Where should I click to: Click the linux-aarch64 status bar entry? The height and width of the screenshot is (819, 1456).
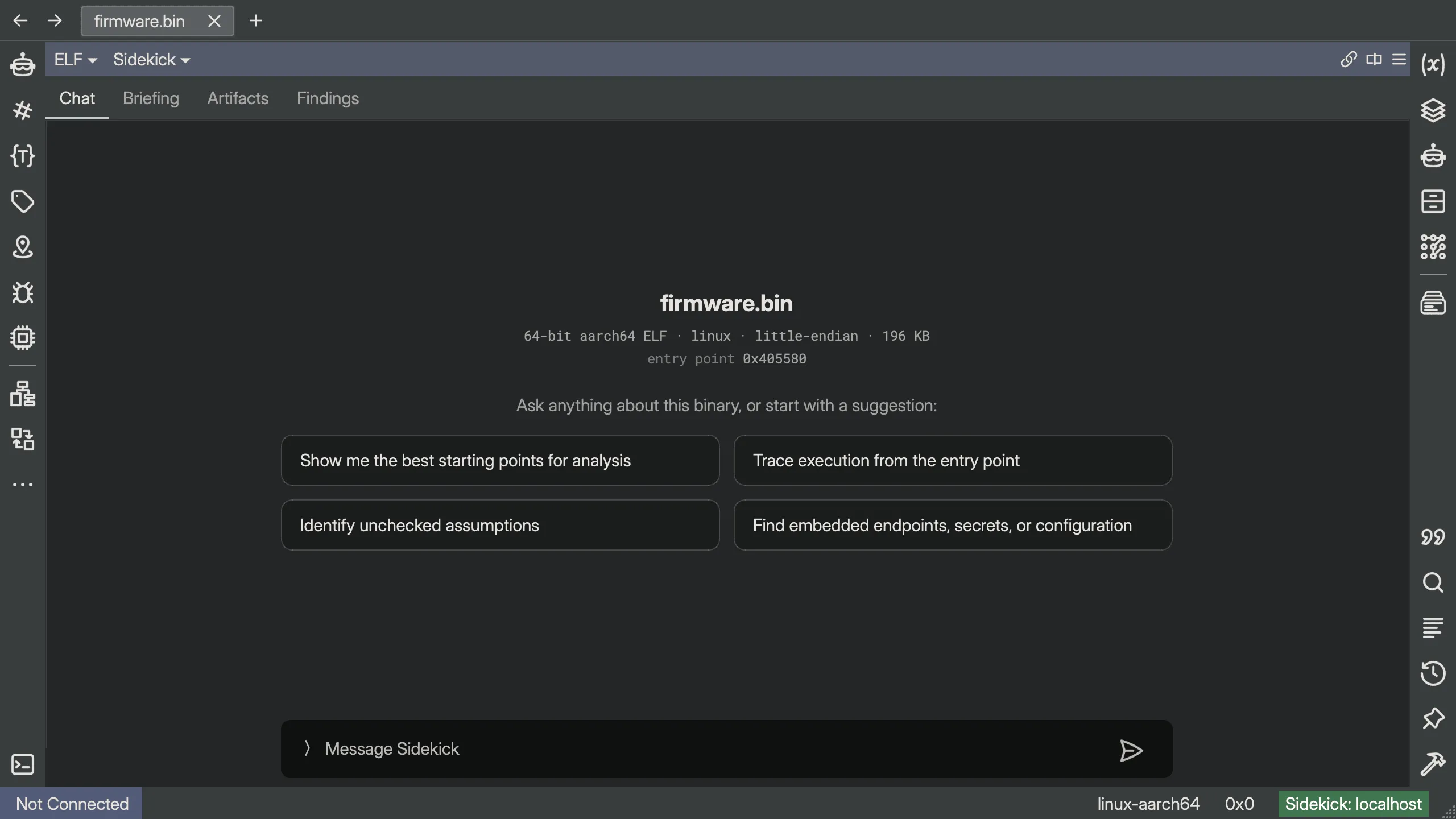tap(1148, 804)
